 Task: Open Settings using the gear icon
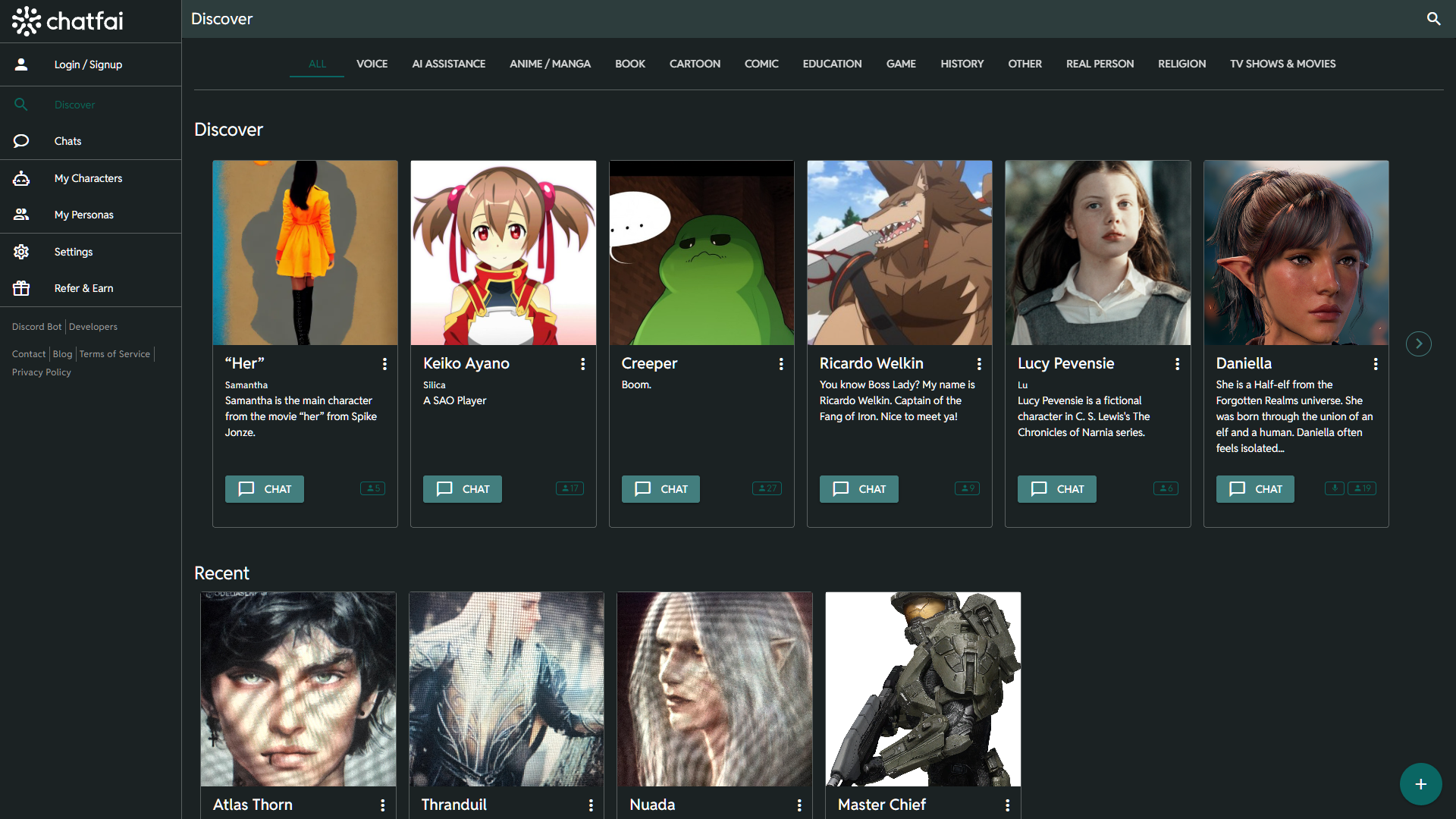click(20, 251)
